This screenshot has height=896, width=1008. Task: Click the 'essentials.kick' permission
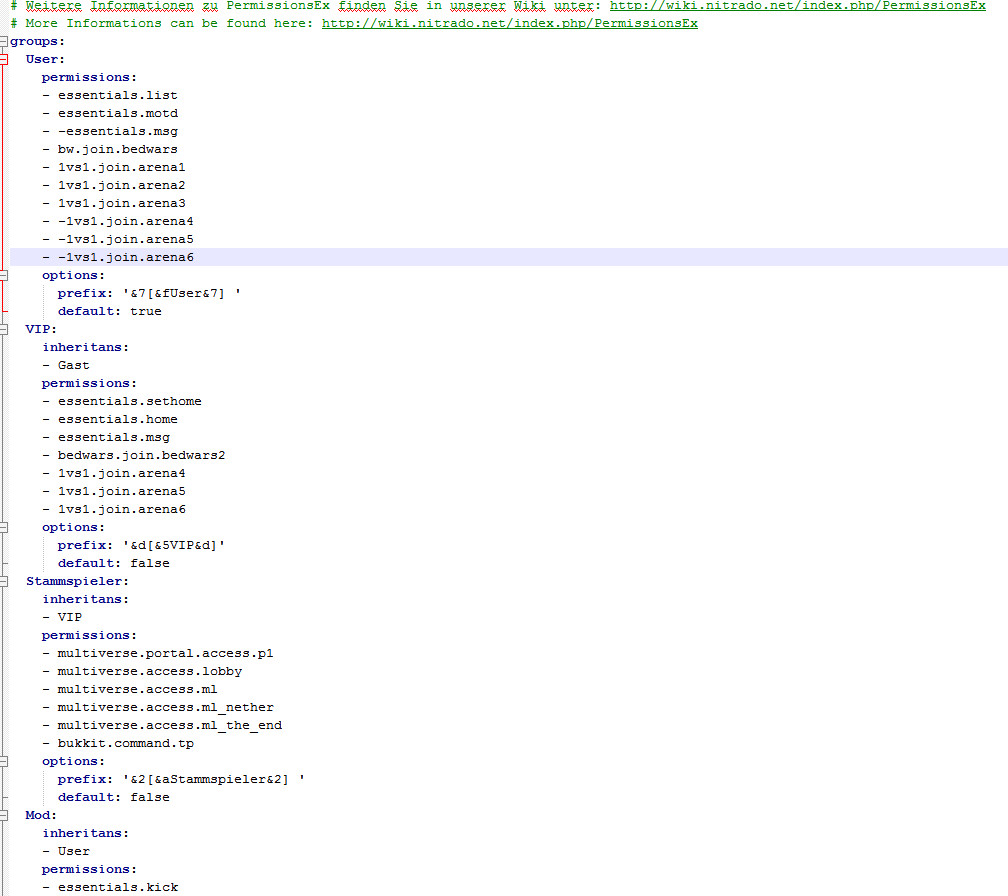[x=118, y=887]
